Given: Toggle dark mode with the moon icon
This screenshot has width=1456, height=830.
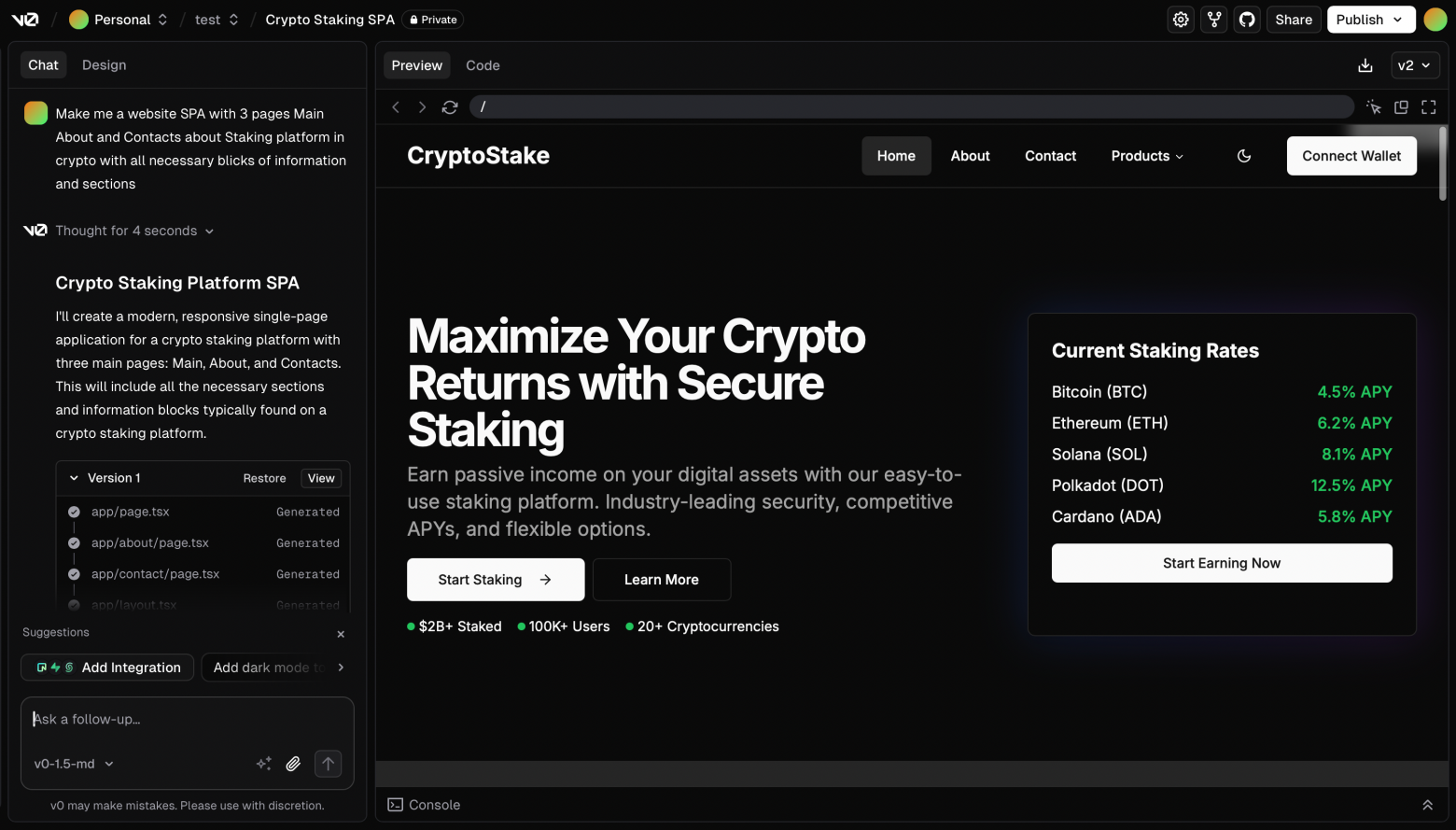Looking at the screenshot, I should point(1243,156).
